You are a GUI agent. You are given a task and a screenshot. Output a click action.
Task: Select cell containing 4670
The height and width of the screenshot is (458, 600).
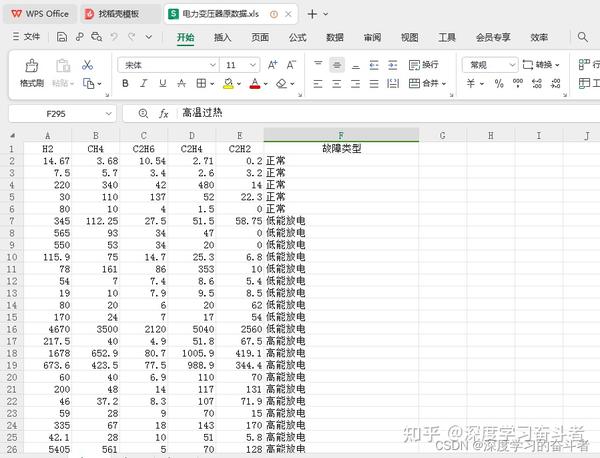[x=48, y=329]
